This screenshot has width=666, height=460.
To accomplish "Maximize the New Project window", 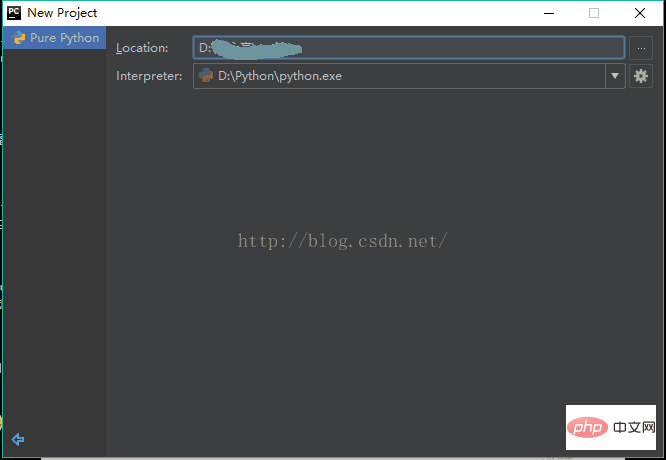I will (594, 13).
